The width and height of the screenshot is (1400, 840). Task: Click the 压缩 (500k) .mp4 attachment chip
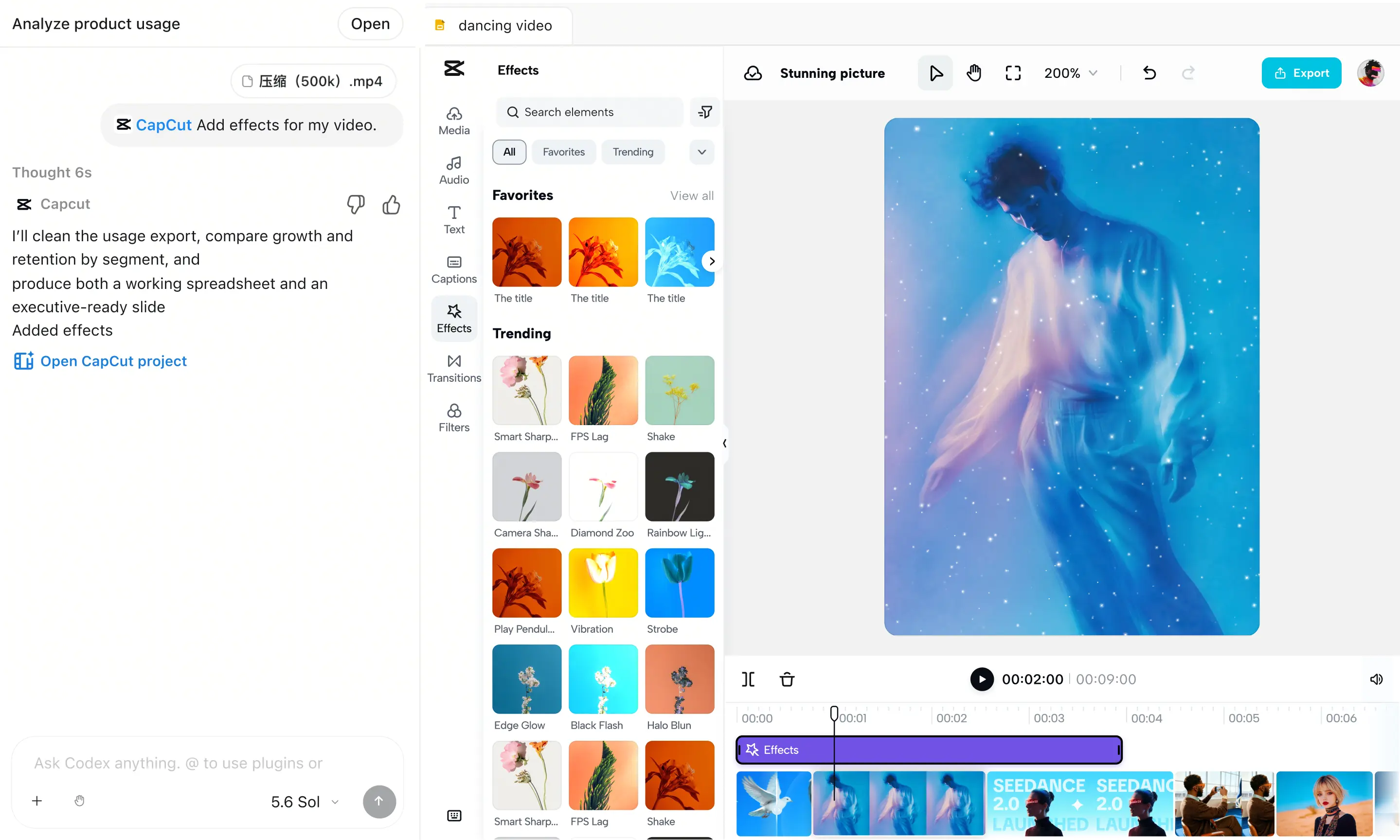tap(313, 81)
